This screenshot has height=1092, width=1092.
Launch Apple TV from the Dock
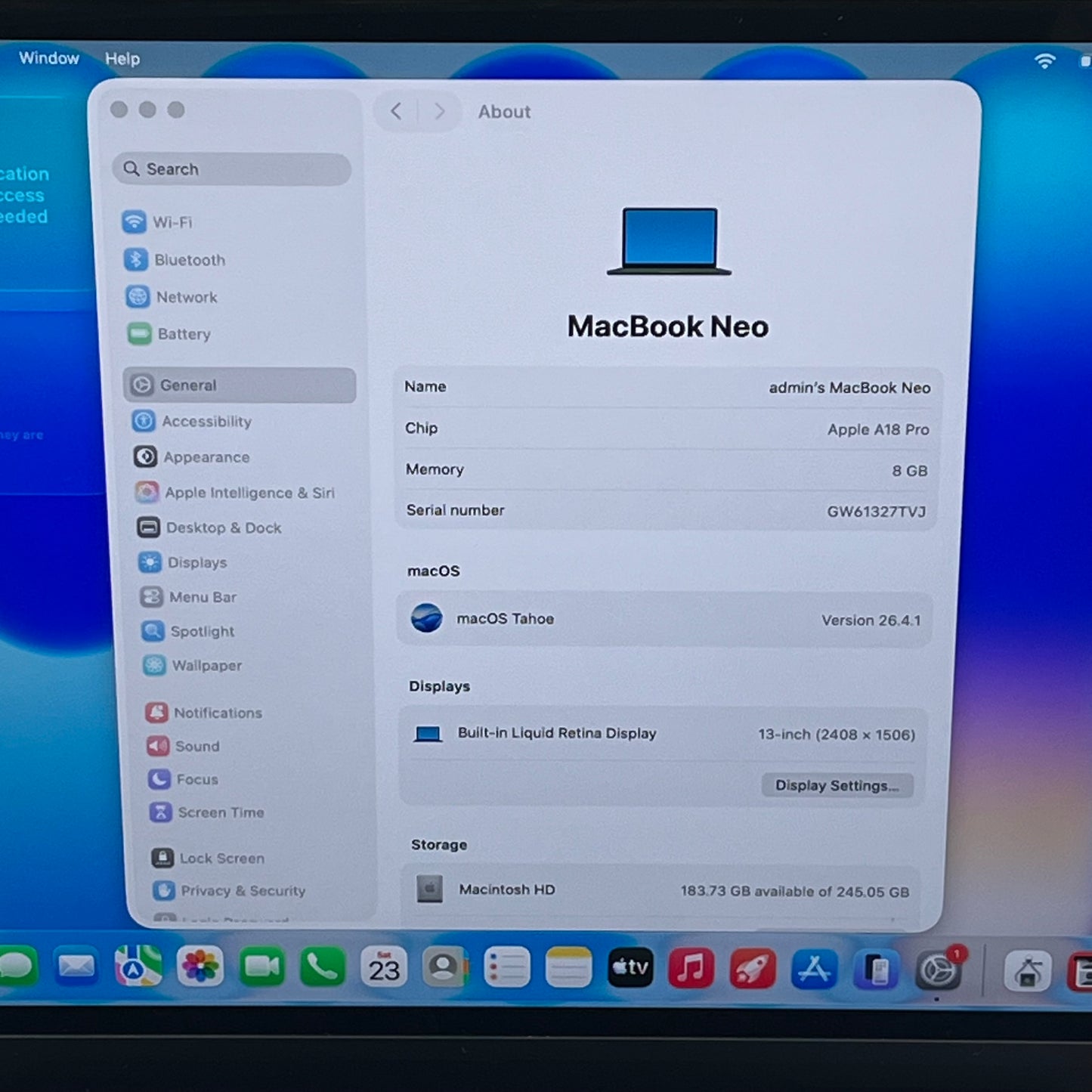coord(630,968)
